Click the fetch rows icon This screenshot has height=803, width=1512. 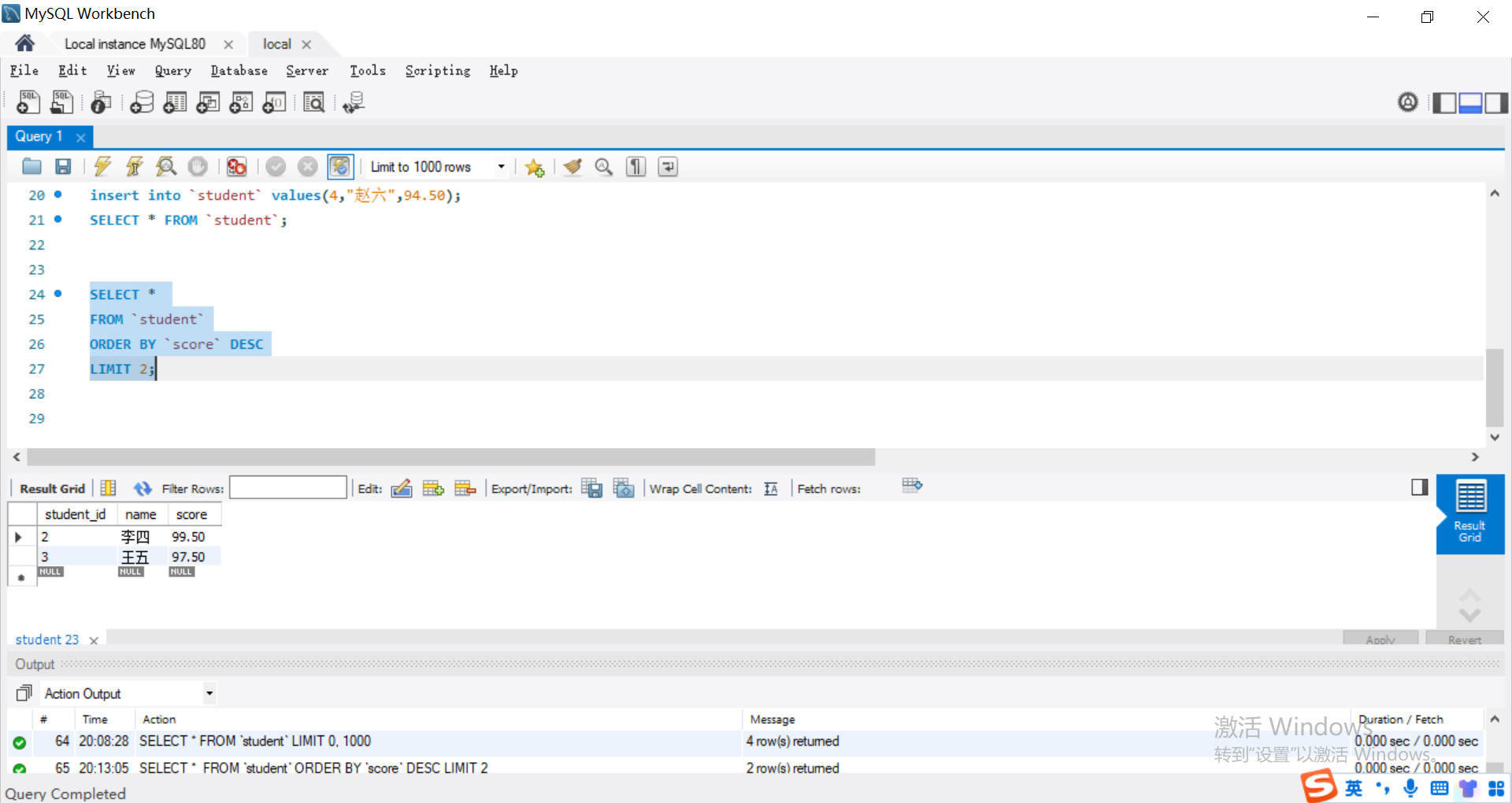[912, 486]
